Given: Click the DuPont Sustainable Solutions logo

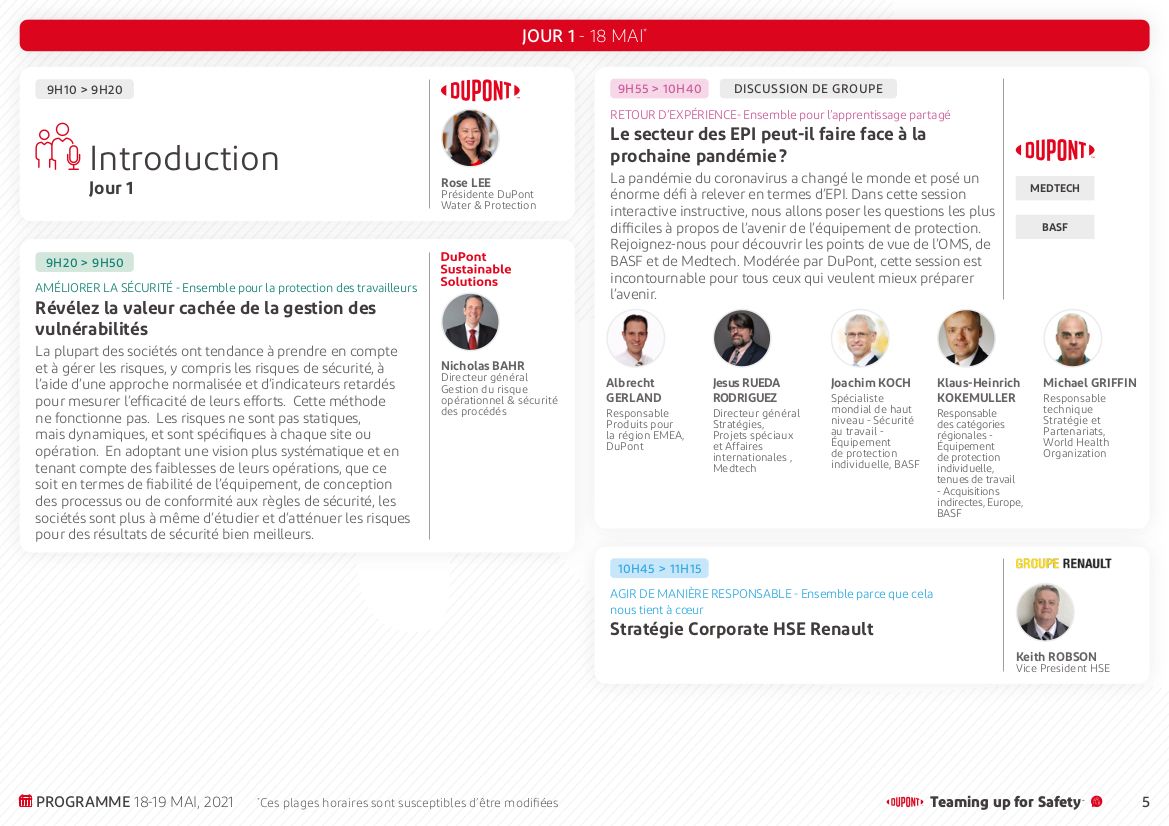Looking at the screenshot, I should click(476, 270).
